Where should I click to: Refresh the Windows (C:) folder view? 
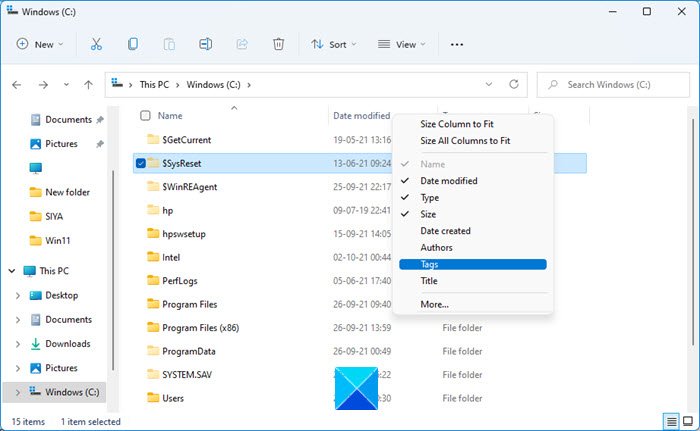click(514, 84)
